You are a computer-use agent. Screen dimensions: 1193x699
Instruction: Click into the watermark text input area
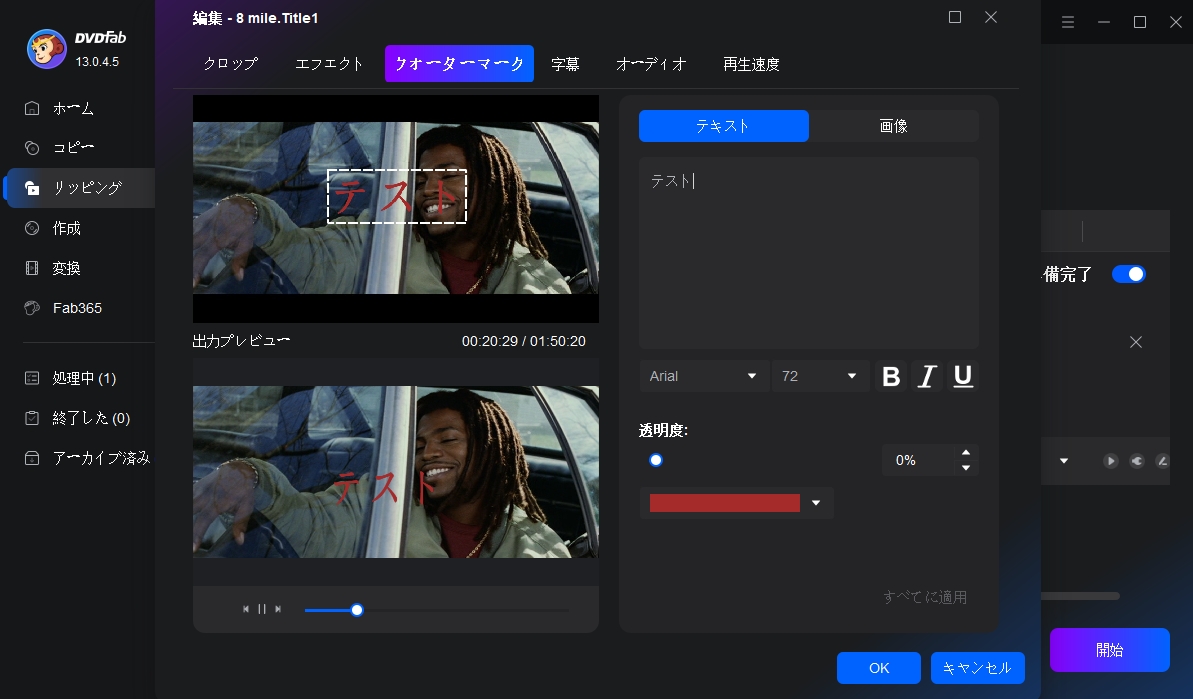click(x=809, y=253)
